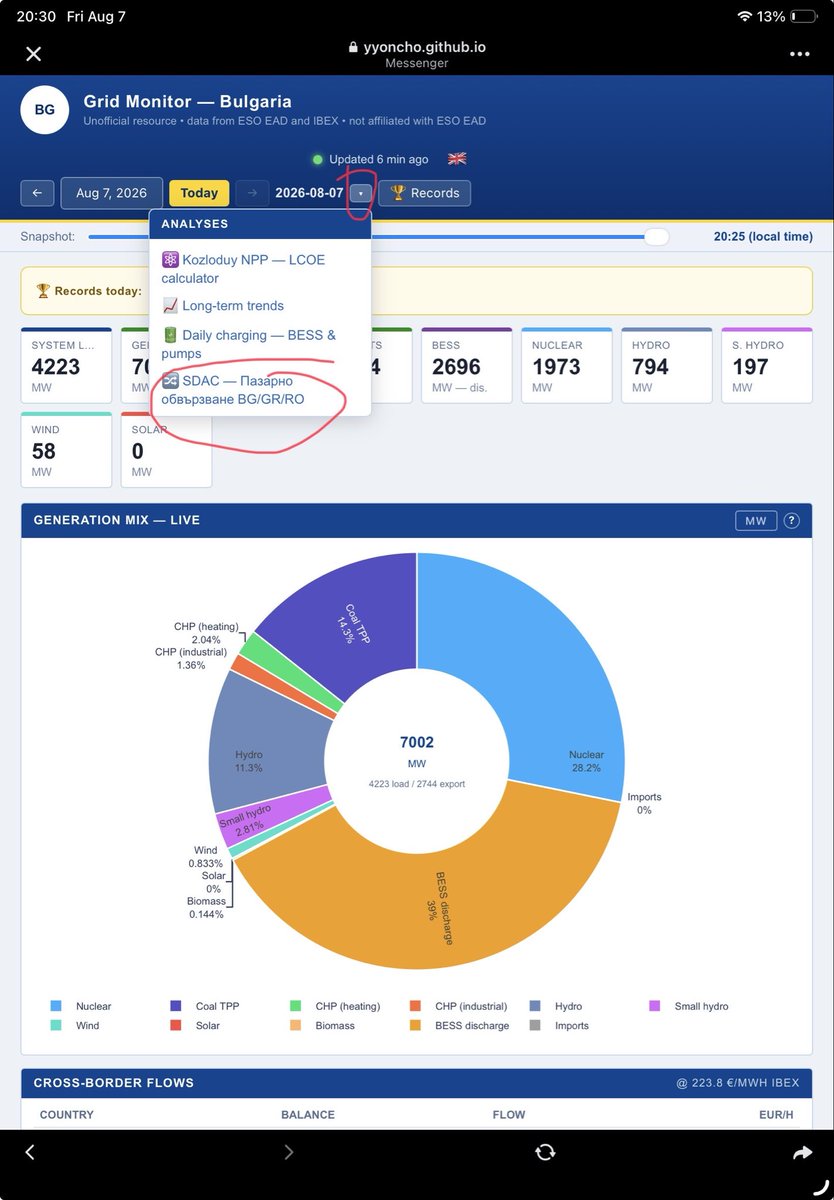Tap the yyoncho.github.io address text
This screenshot has height=1200, width=834.
click(424, 47)
